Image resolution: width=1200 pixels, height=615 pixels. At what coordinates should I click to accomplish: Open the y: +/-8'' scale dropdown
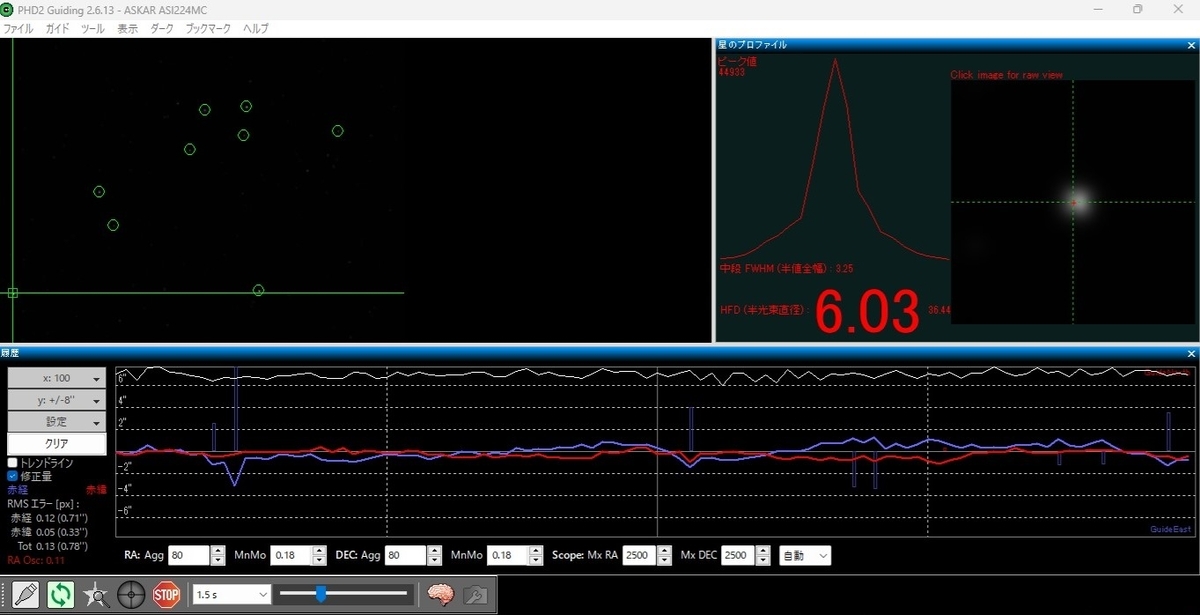(x=56, y=400)
